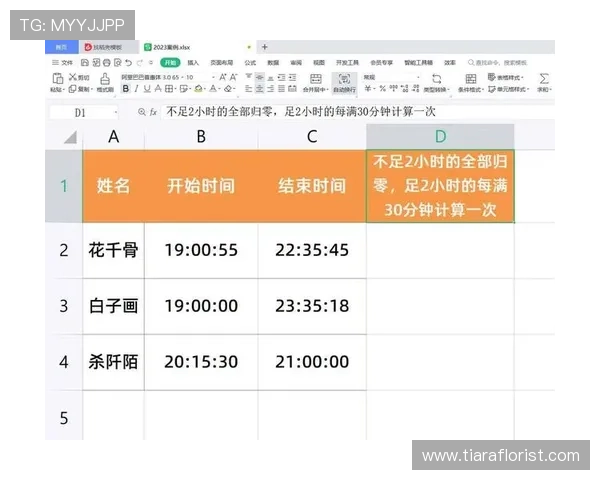Click the Undo arrow icon
Viewport: 600px width, 480px height.
pyautogui.click(x=129, y=63)
